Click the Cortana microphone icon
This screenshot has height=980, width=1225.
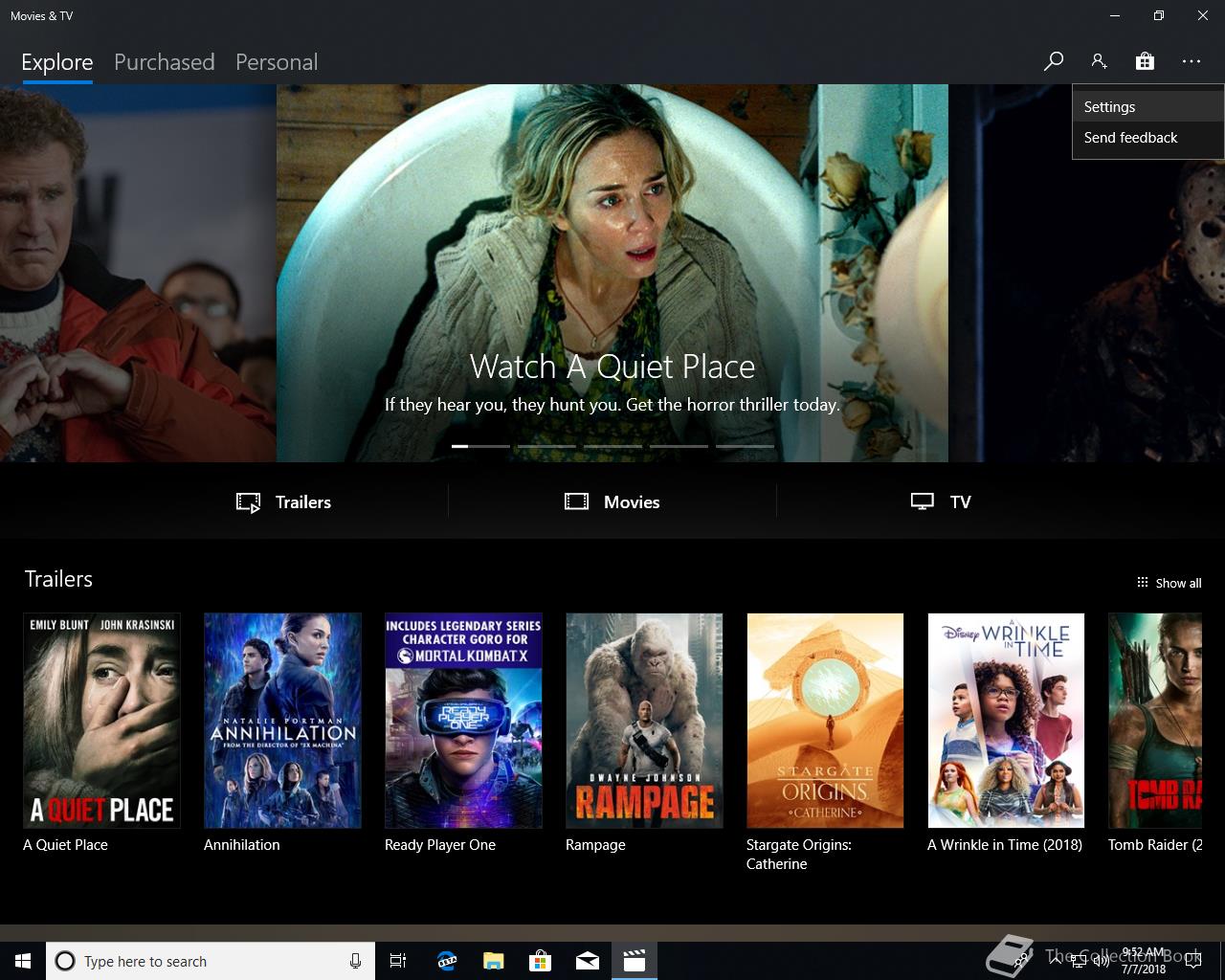click(x=355, y=961)
